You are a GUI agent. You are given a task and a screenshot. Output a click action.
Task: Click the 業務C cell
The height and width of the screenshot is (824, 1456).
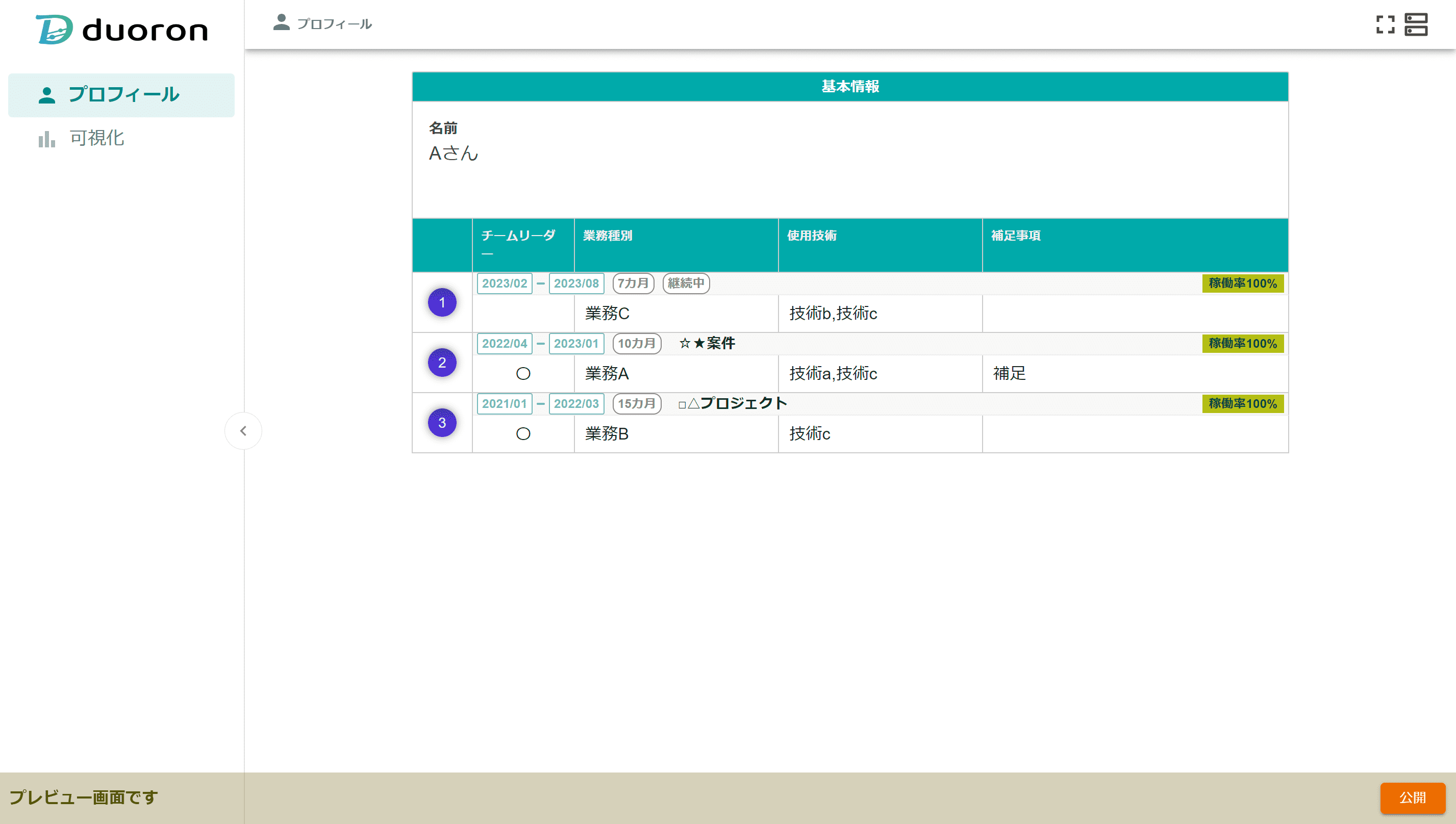click(x=676, y=314)
